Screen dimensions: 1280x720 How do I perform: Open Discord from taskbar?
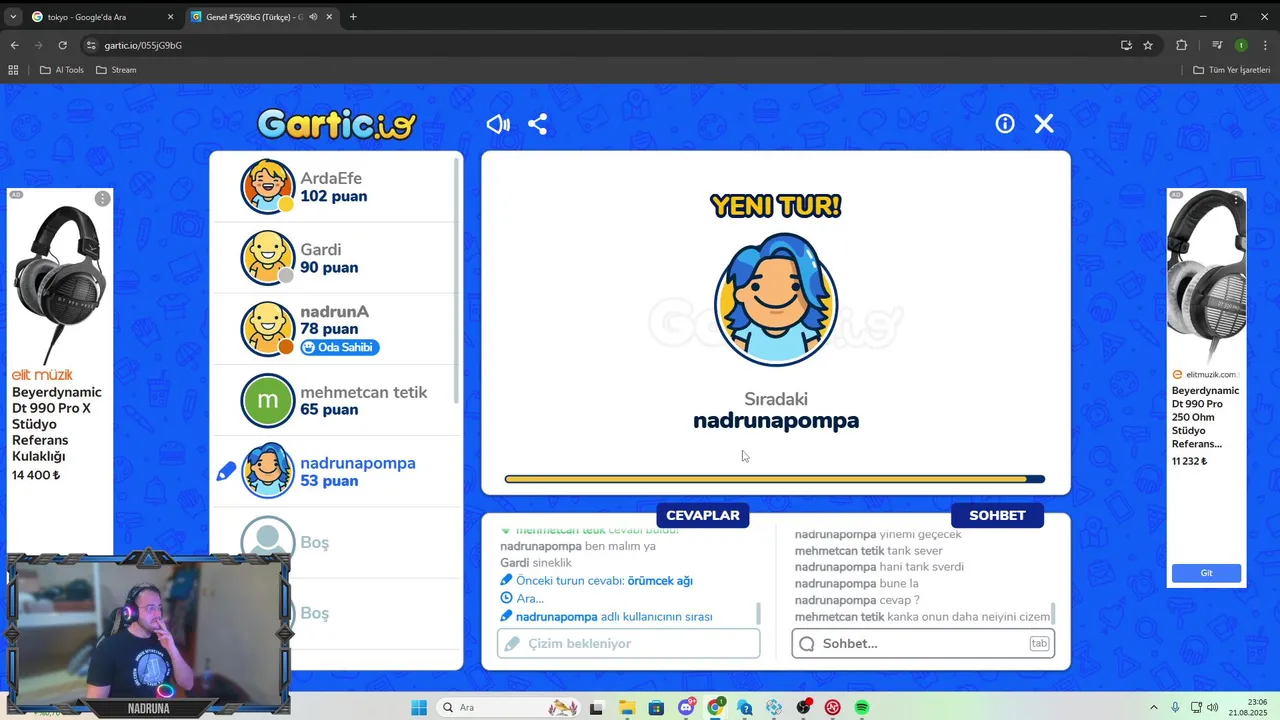pos(686,707)
